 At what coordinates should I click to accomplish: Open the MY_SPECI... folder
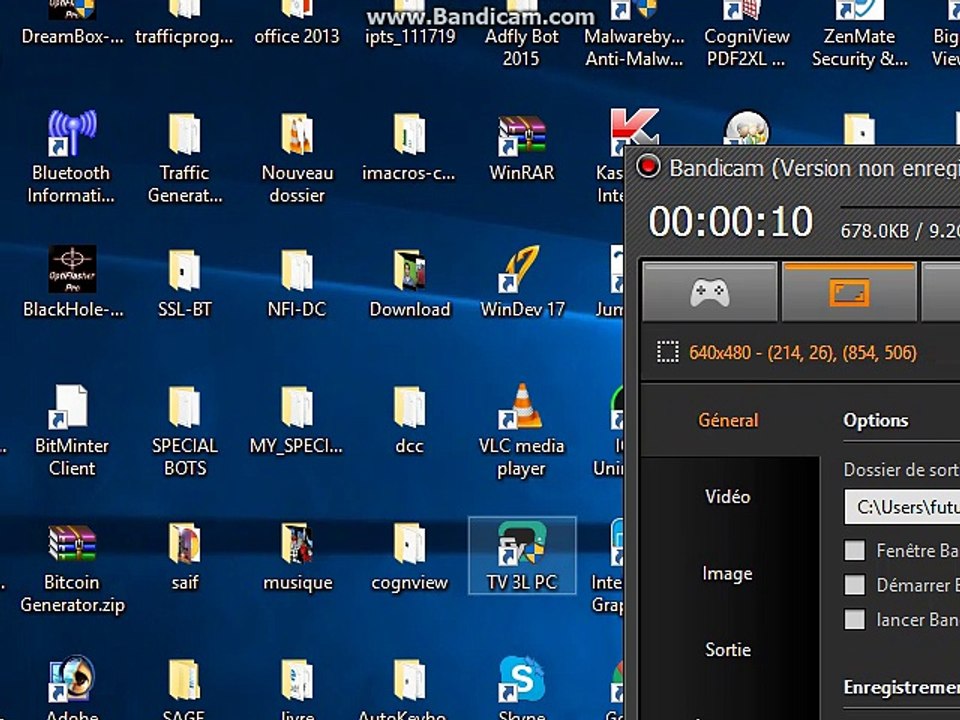point(297,420)
